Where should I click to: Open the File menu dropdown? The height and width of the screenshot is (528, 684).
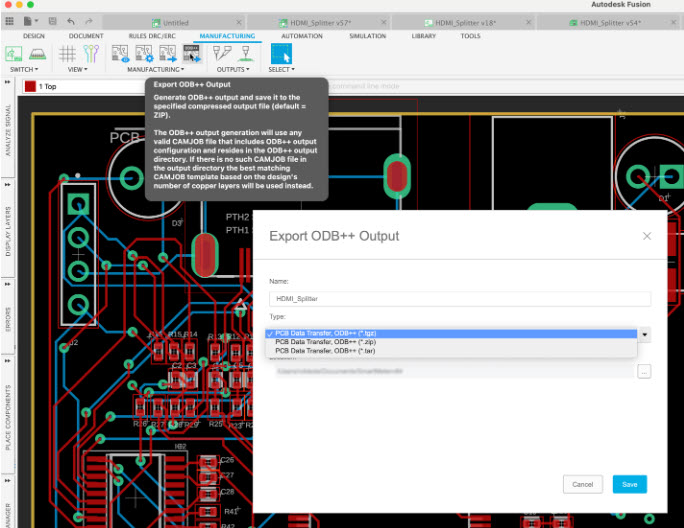click(x=29, y=20)
